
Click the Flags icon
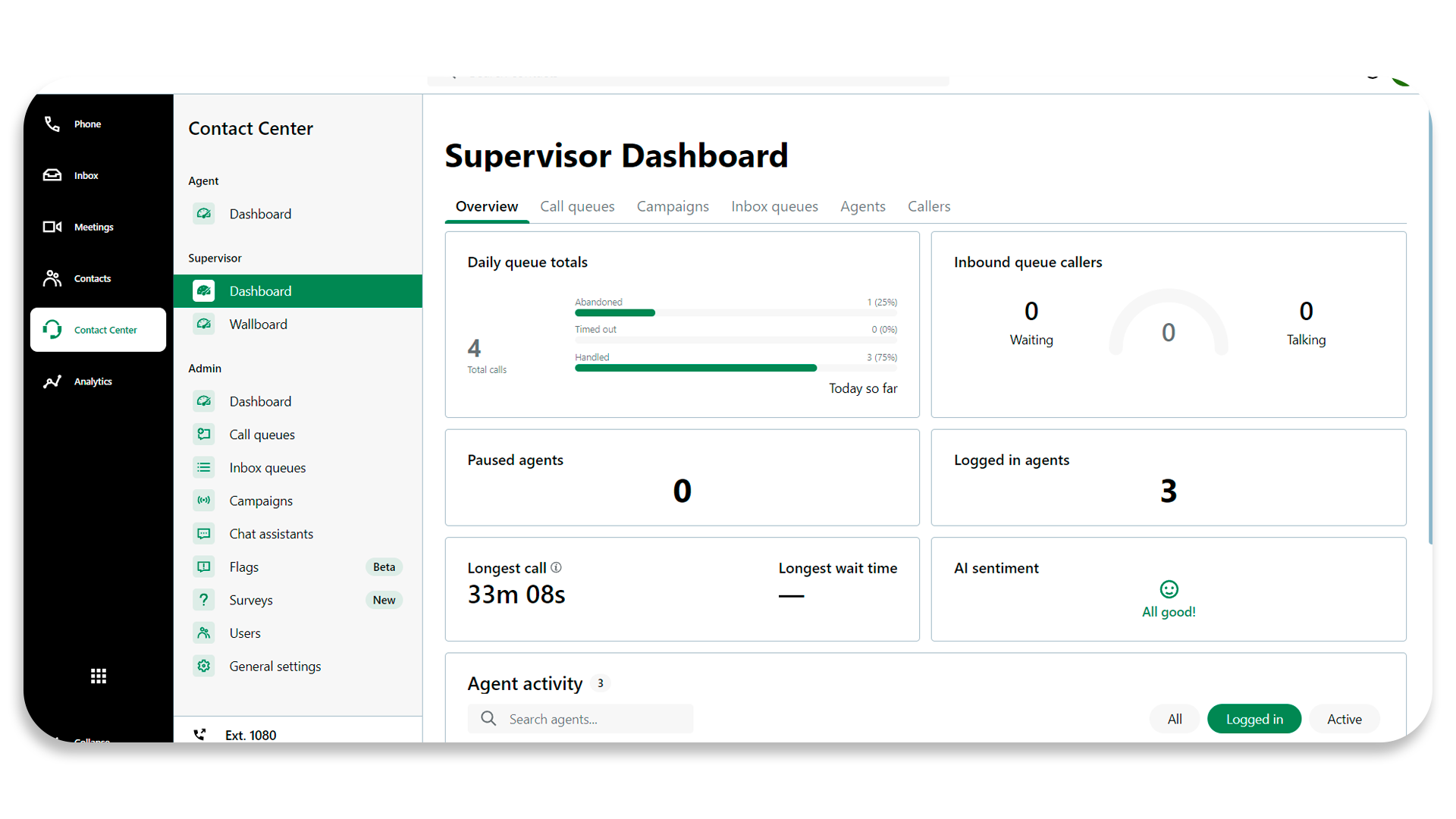pos(204,567)
